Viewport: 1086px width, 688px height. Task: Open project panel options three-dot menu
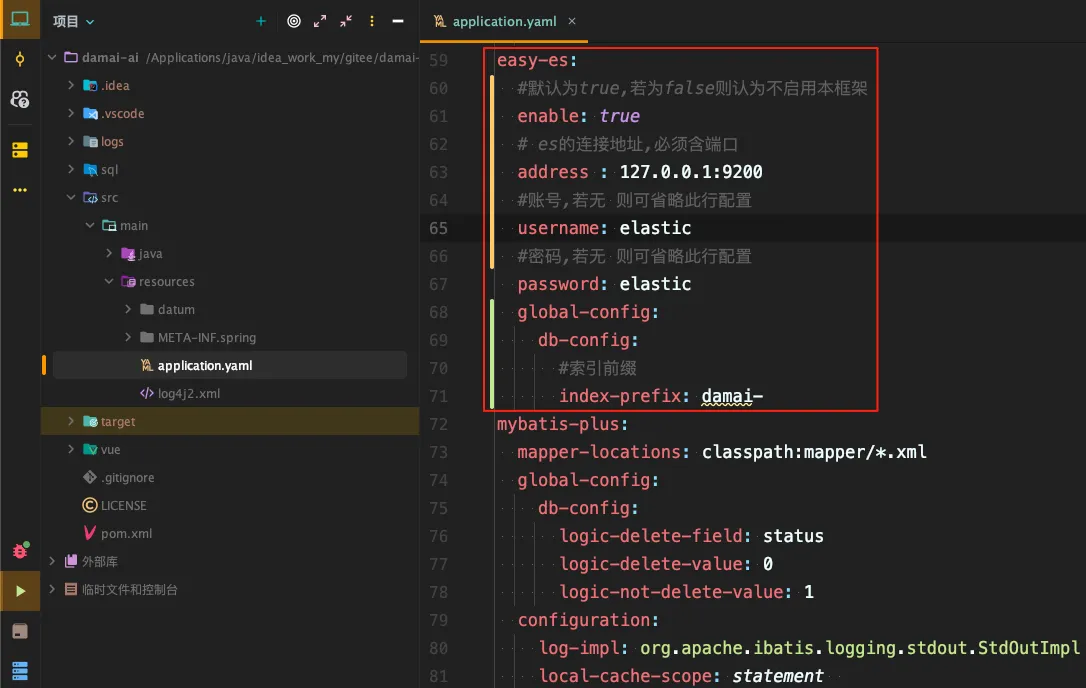(373, 21)
